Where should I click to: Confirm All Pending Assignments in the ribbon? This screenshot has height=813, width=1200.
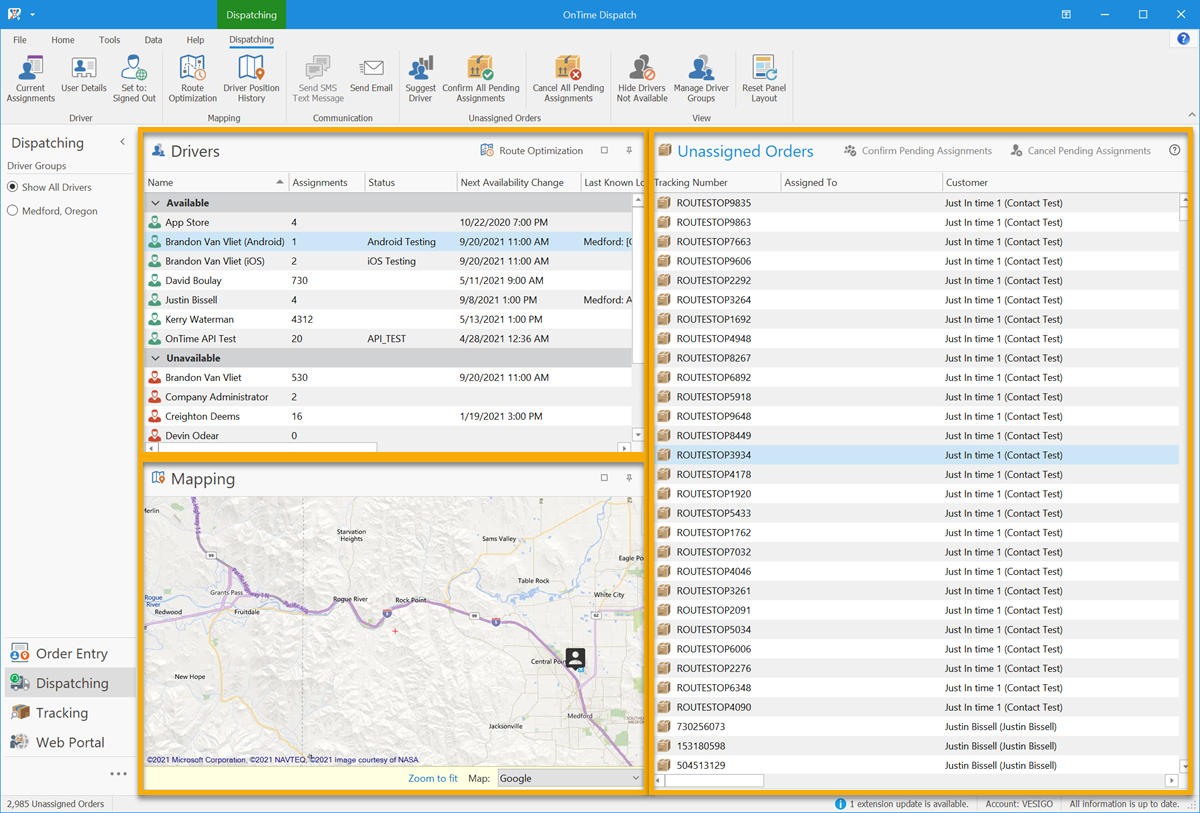[481, 79]
